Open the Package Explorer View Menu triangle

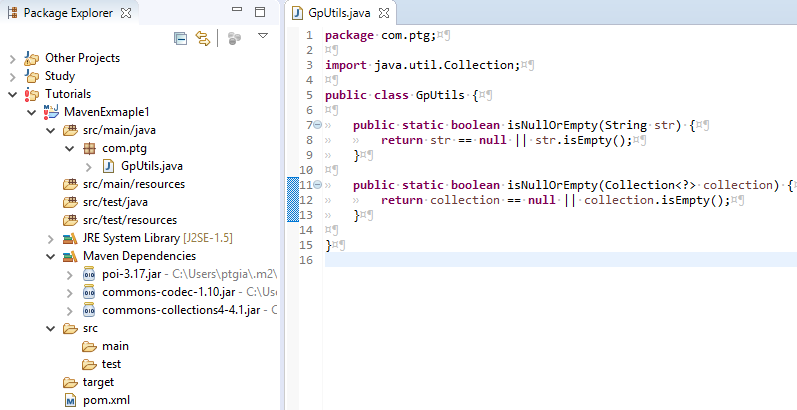pos(263,36)
